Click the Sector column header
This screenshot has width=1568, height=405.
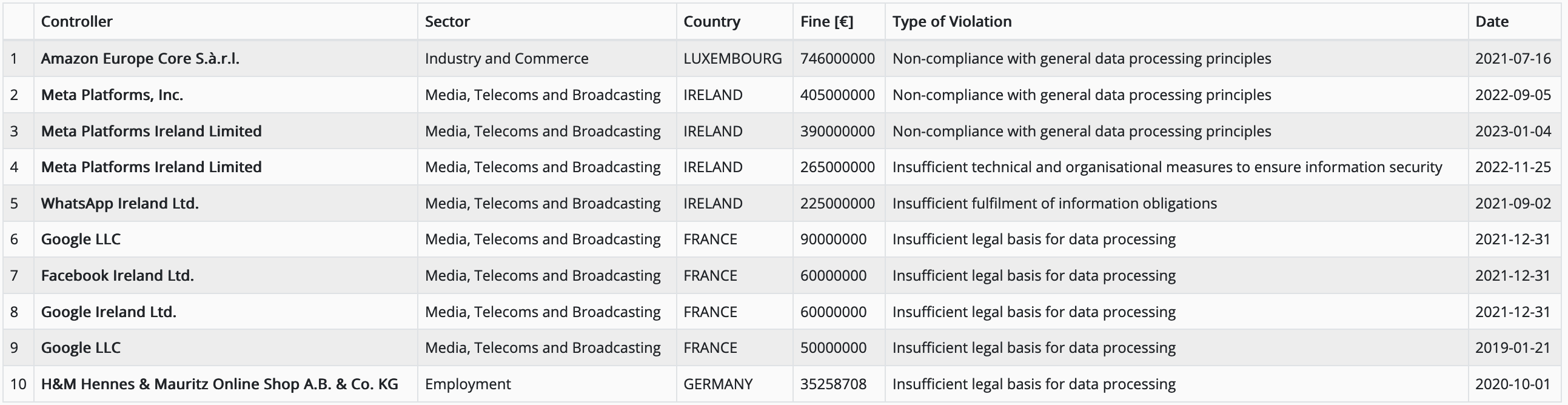click(447, 22)
